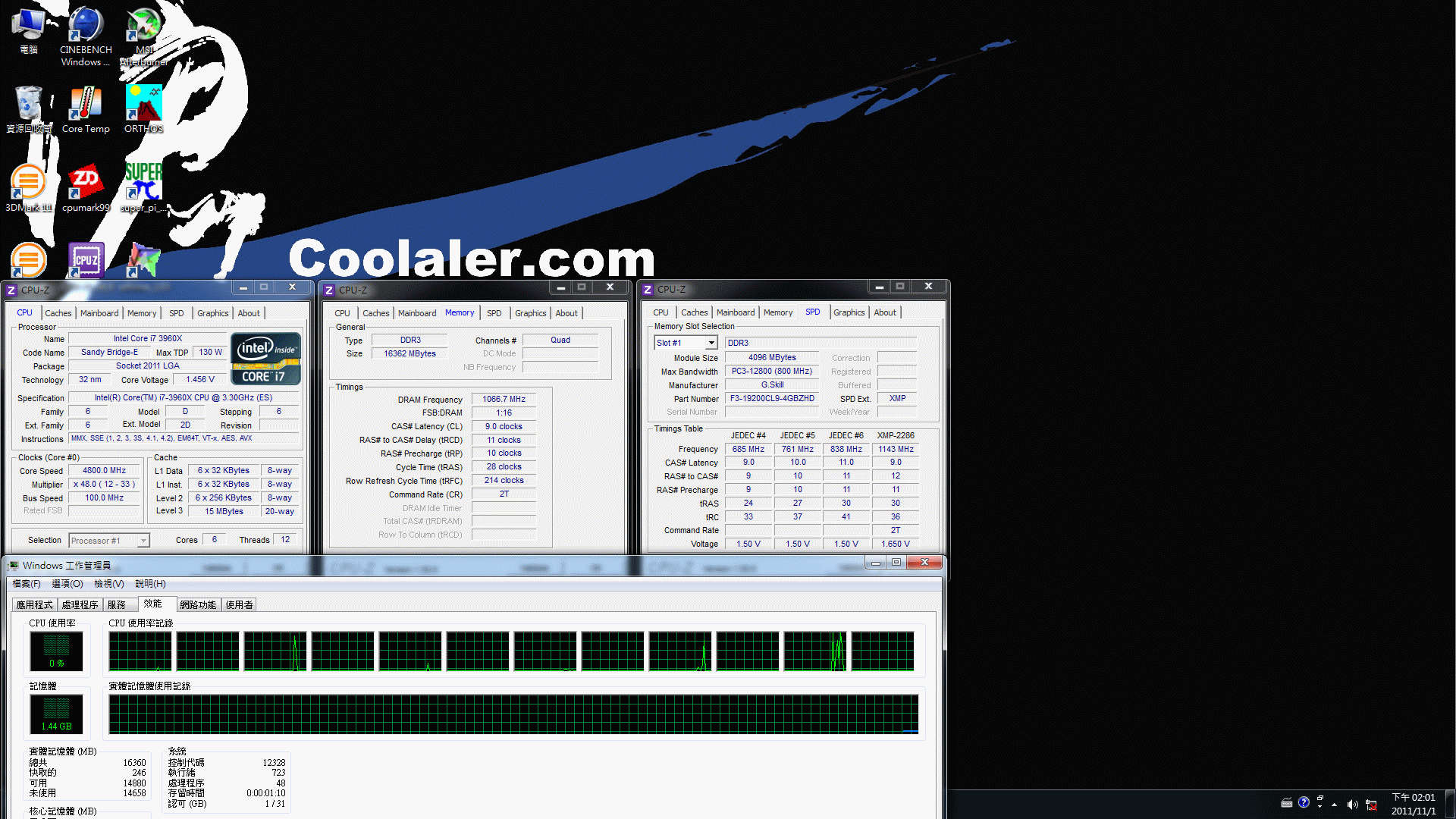Switch to 處理程序 tab in Task Manager
1456x819 pixels.
pyautogui.click(x=80, y=605)
